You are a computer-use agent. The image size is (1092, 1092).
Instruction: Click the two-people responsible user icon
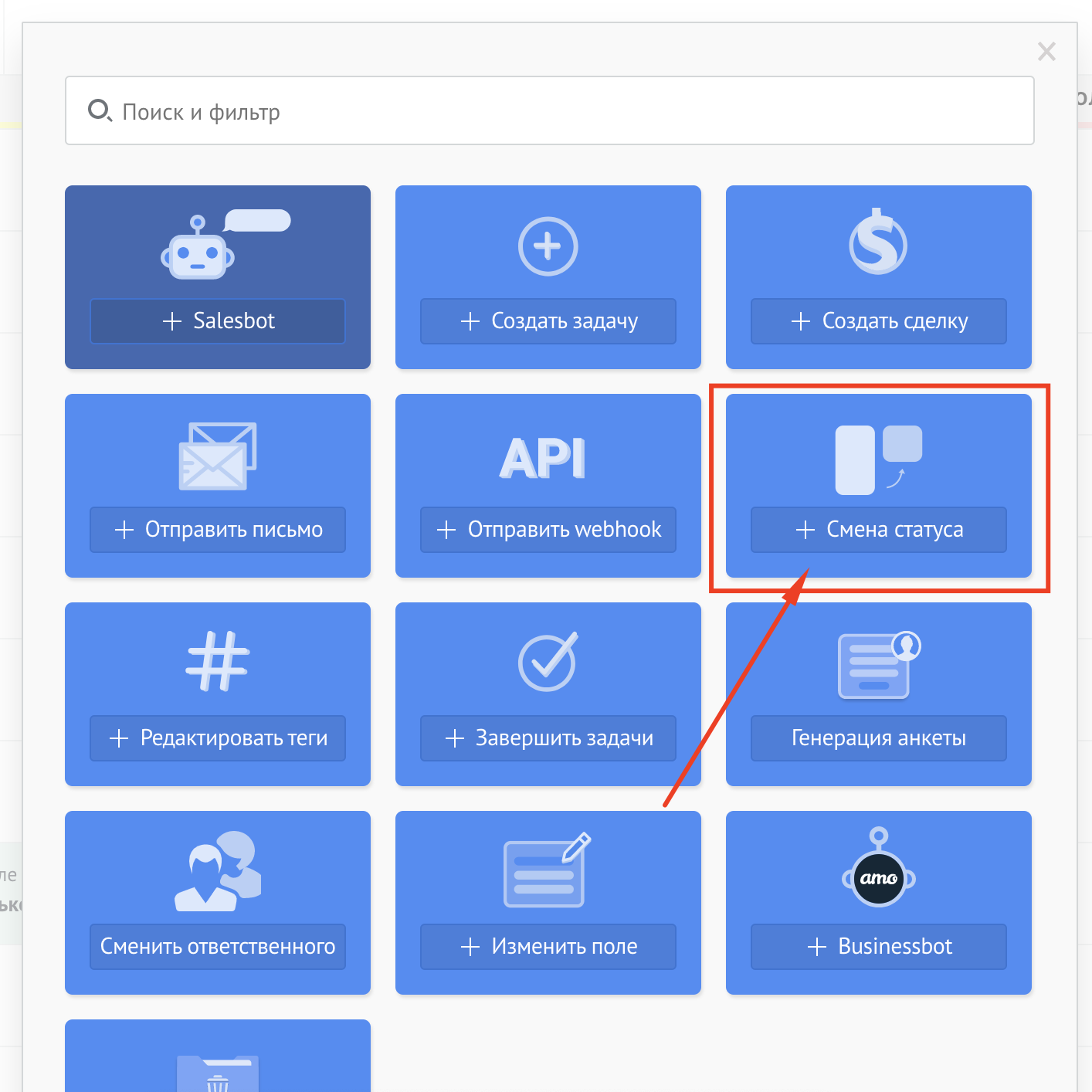(x=218, y=871)
